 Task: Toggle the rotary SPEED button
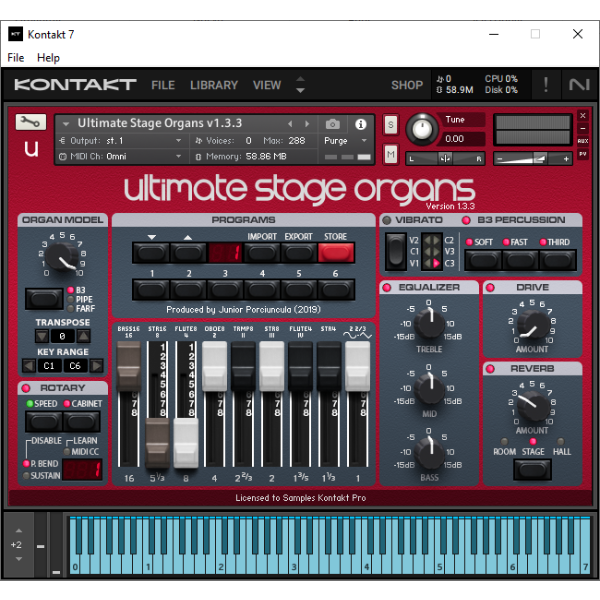pos(44,422)
